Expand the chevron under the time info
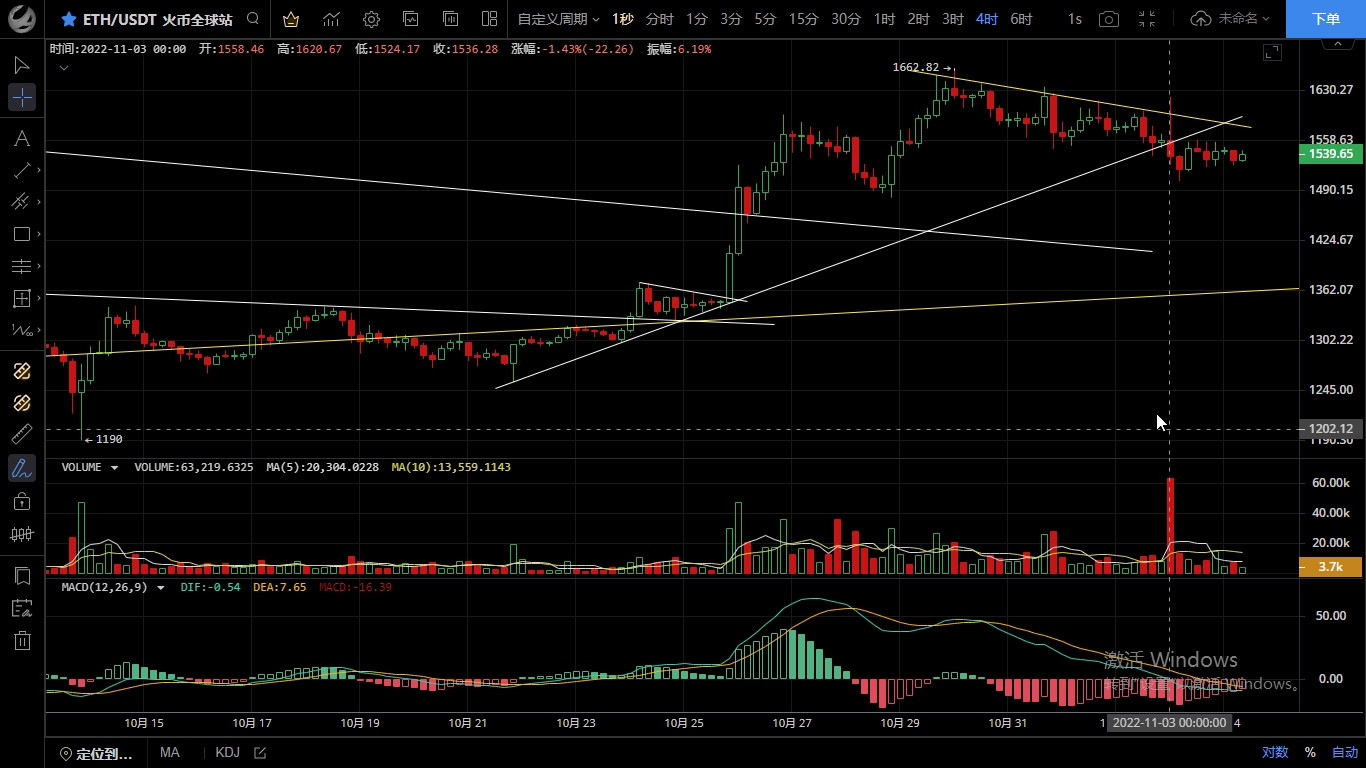Viewport: 1366px width, 768px height. pos(64,68)
